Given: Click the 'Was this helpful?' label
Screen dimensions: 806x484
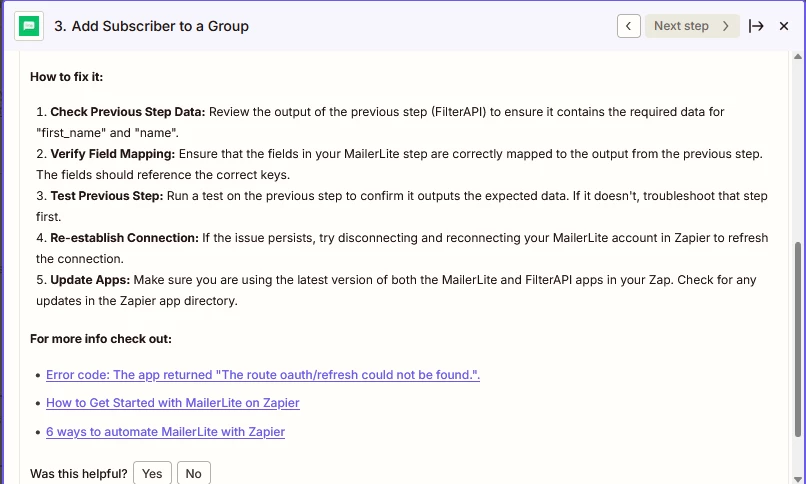Looking at the screenshot, I should click(79, 474).
